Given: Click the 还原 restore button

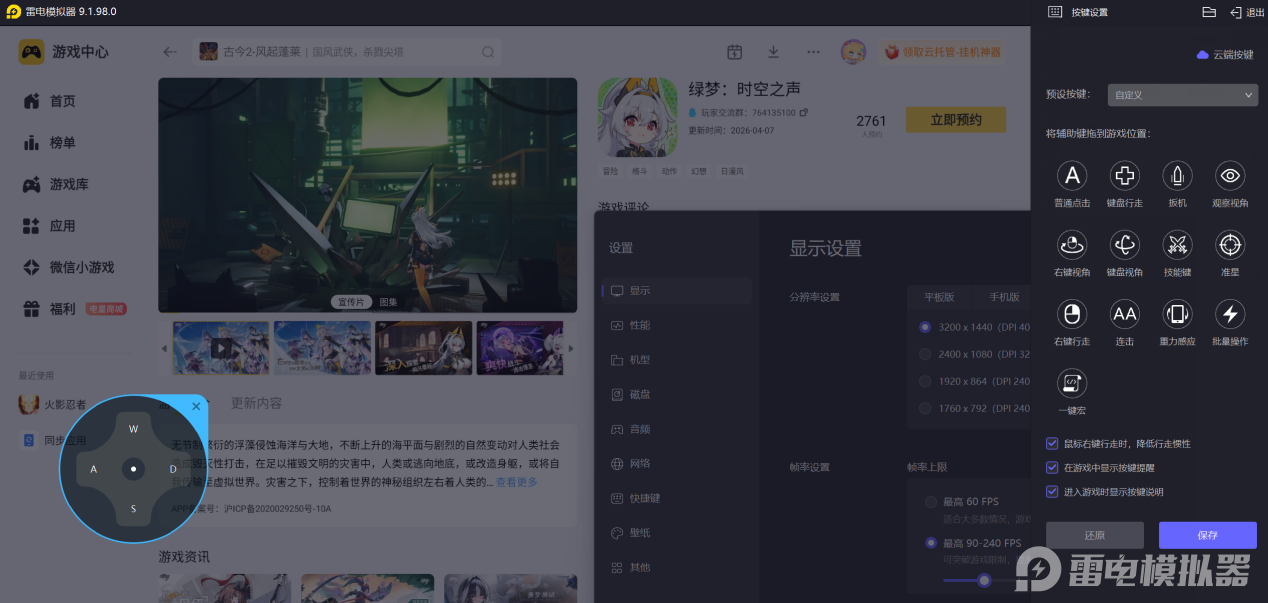Looking at the screenshot, I should point(1095,535).
